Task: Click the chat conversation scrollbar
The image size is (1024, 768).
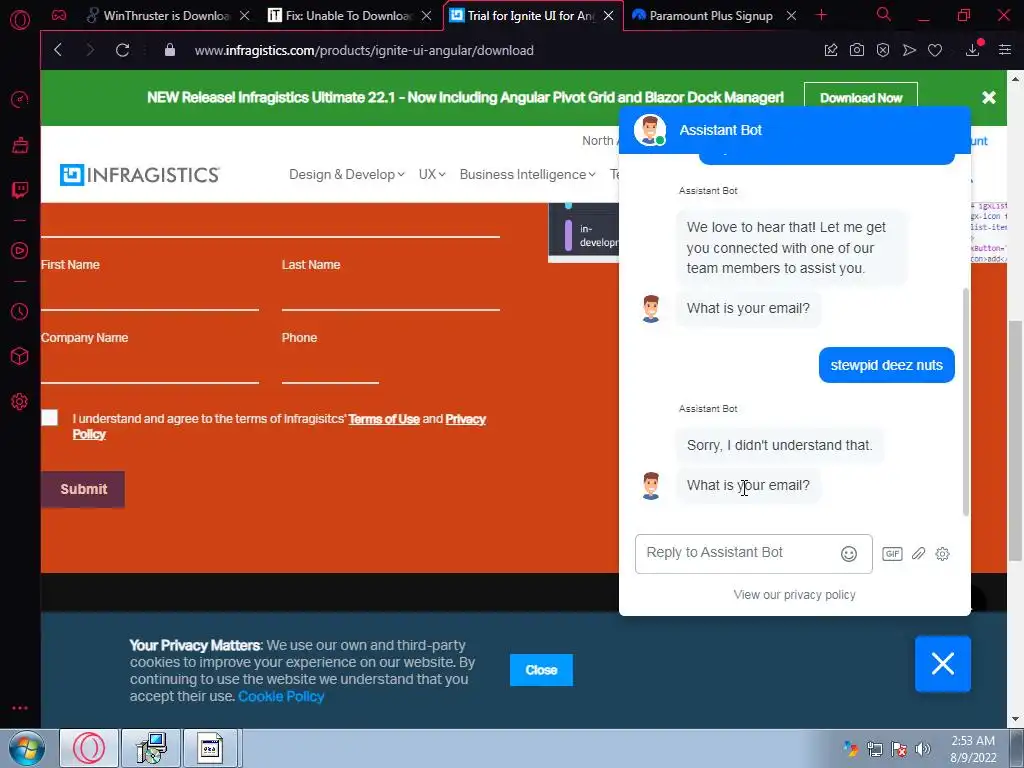Action: (x=966, y=402)
